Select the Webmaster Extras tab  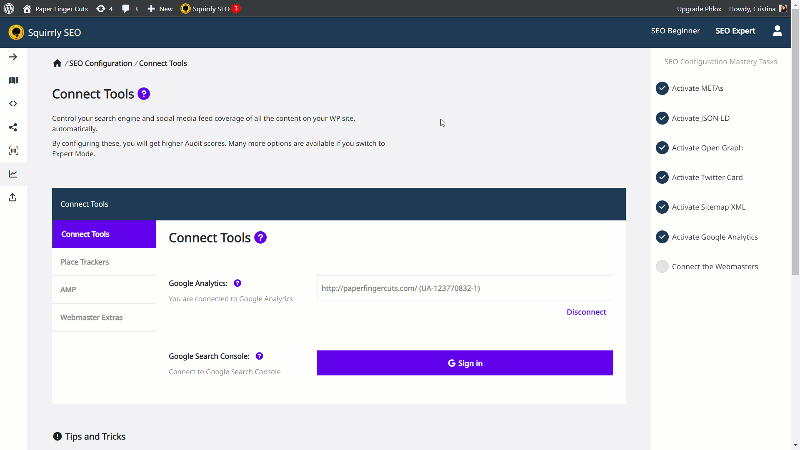point(104,317)
